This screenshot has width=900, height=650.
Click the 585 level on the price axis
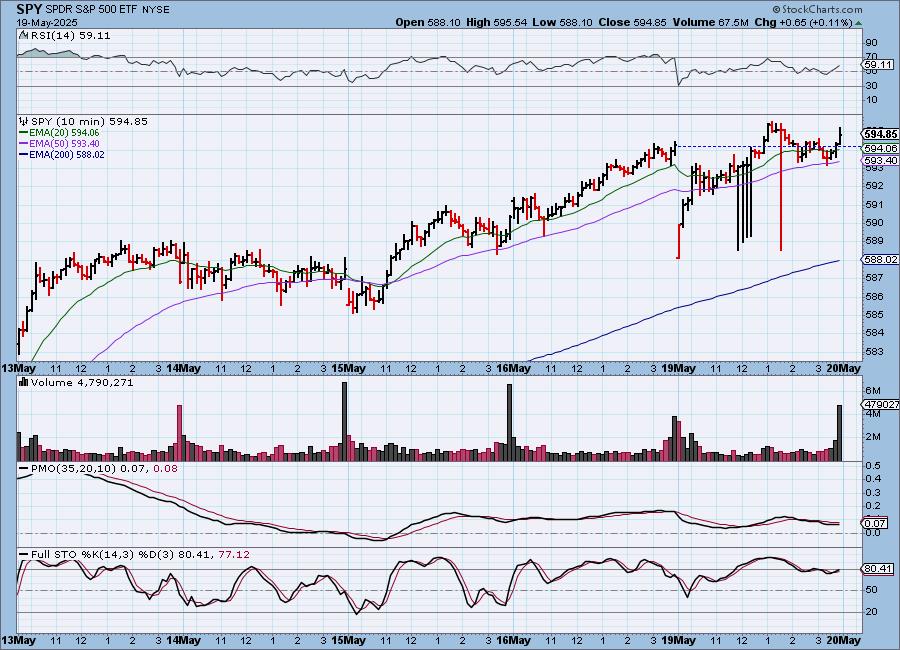[874, 315]
